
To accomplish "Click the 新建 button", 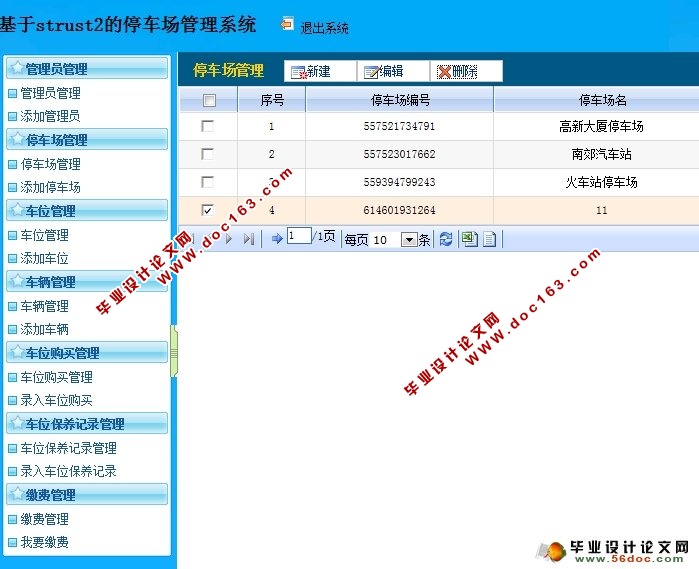I will pos(320,71).
